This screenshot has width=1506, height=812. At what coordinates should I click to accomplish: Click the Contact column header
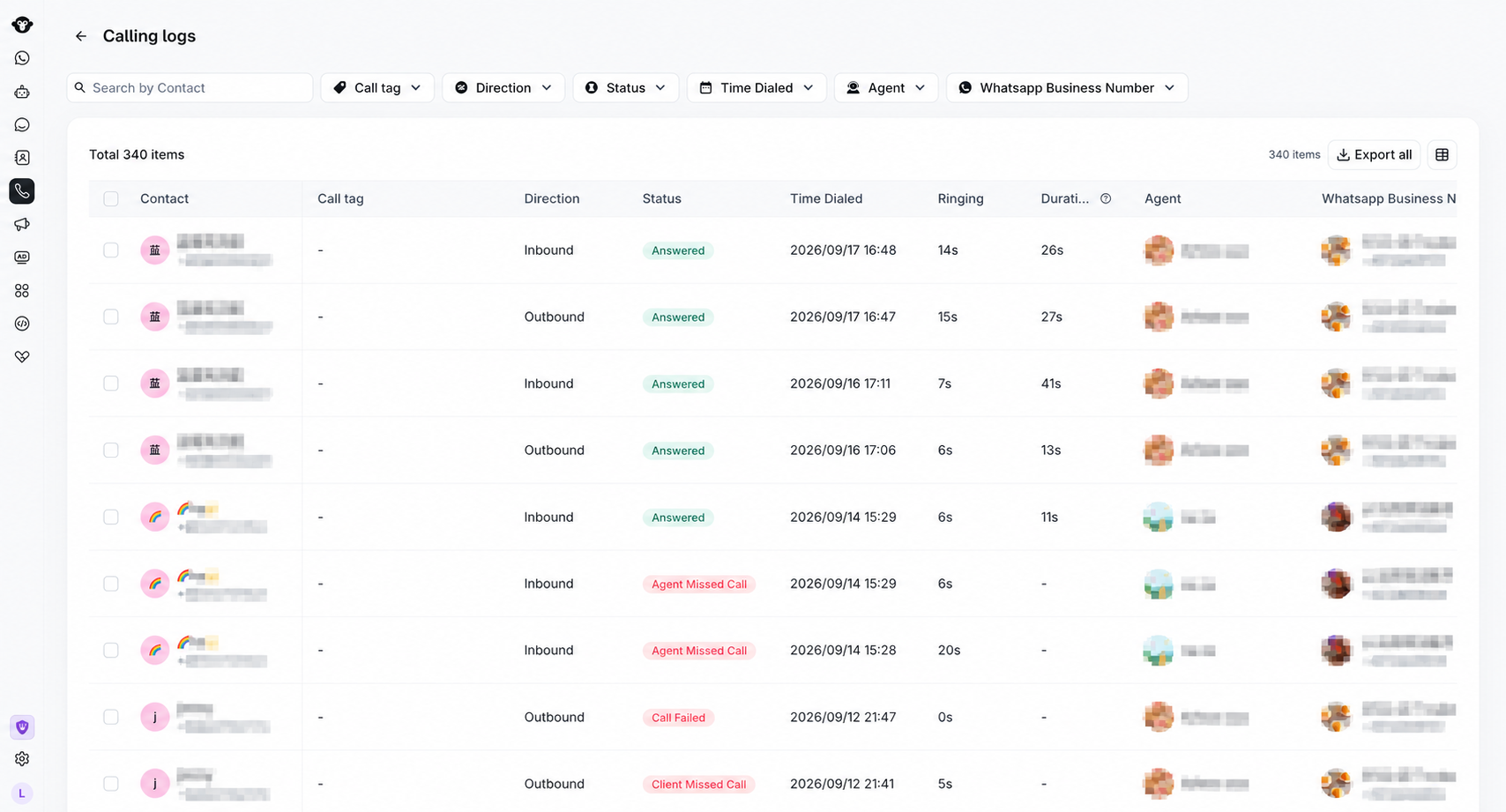165,198
